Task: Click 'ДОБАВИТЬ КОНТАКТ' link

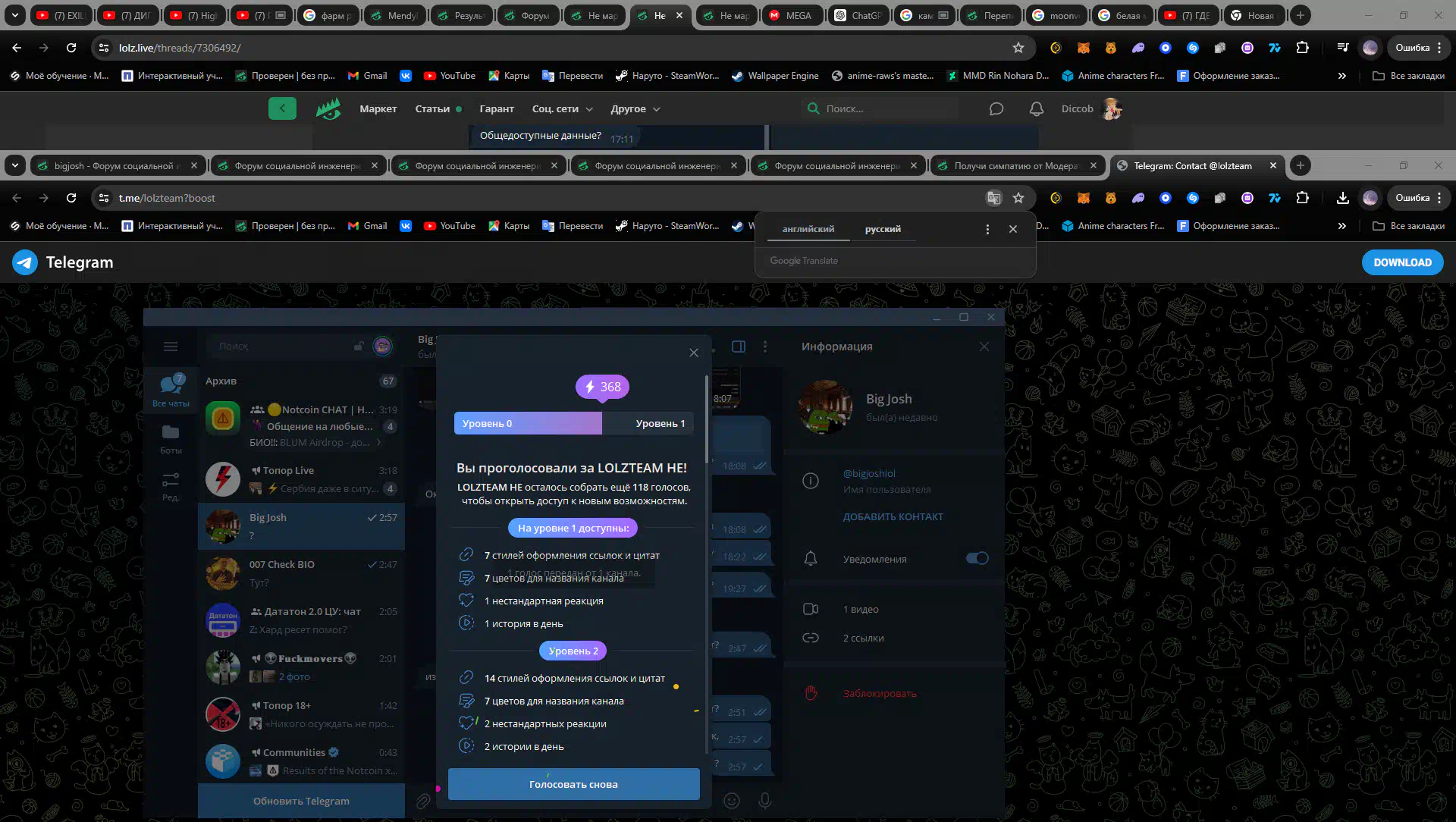Action: tap(893, 516)
